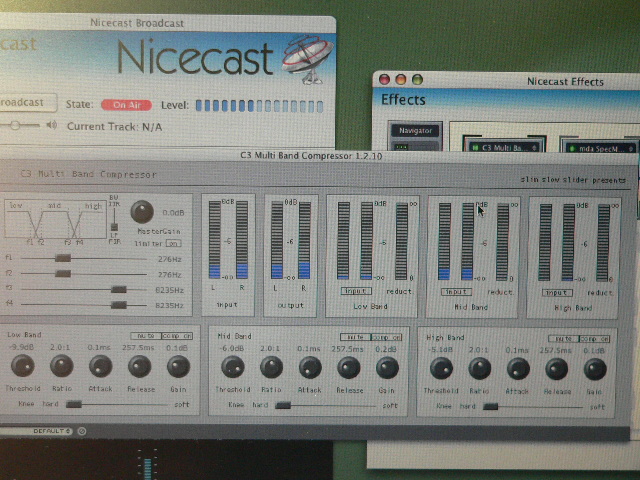Toggle comp on for the Mid Band
Screen dimensions: 640x480
click(387, 338)
